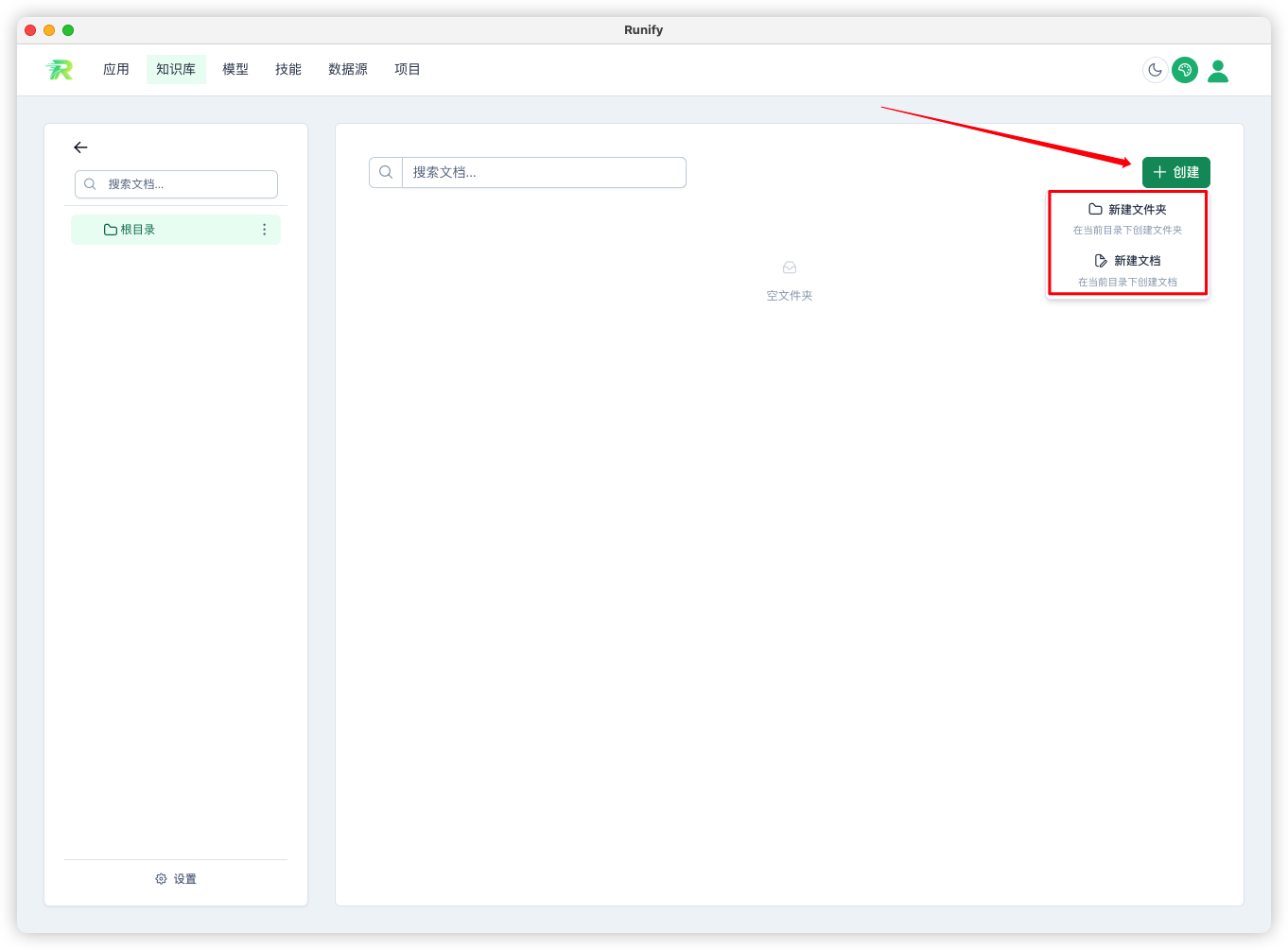1288x950 pixels.
Task: Click the sidebar search magnifier icon
Action: (x=90, y=184)
